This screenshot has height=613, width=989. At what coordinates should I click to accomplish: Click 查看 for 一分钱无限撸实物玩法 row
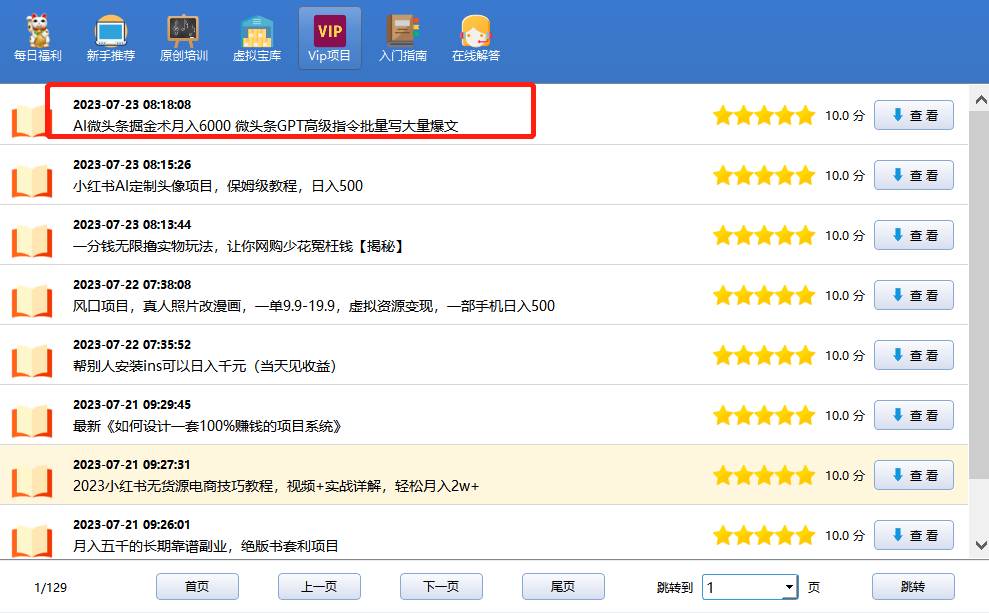[x=913, y=235]
